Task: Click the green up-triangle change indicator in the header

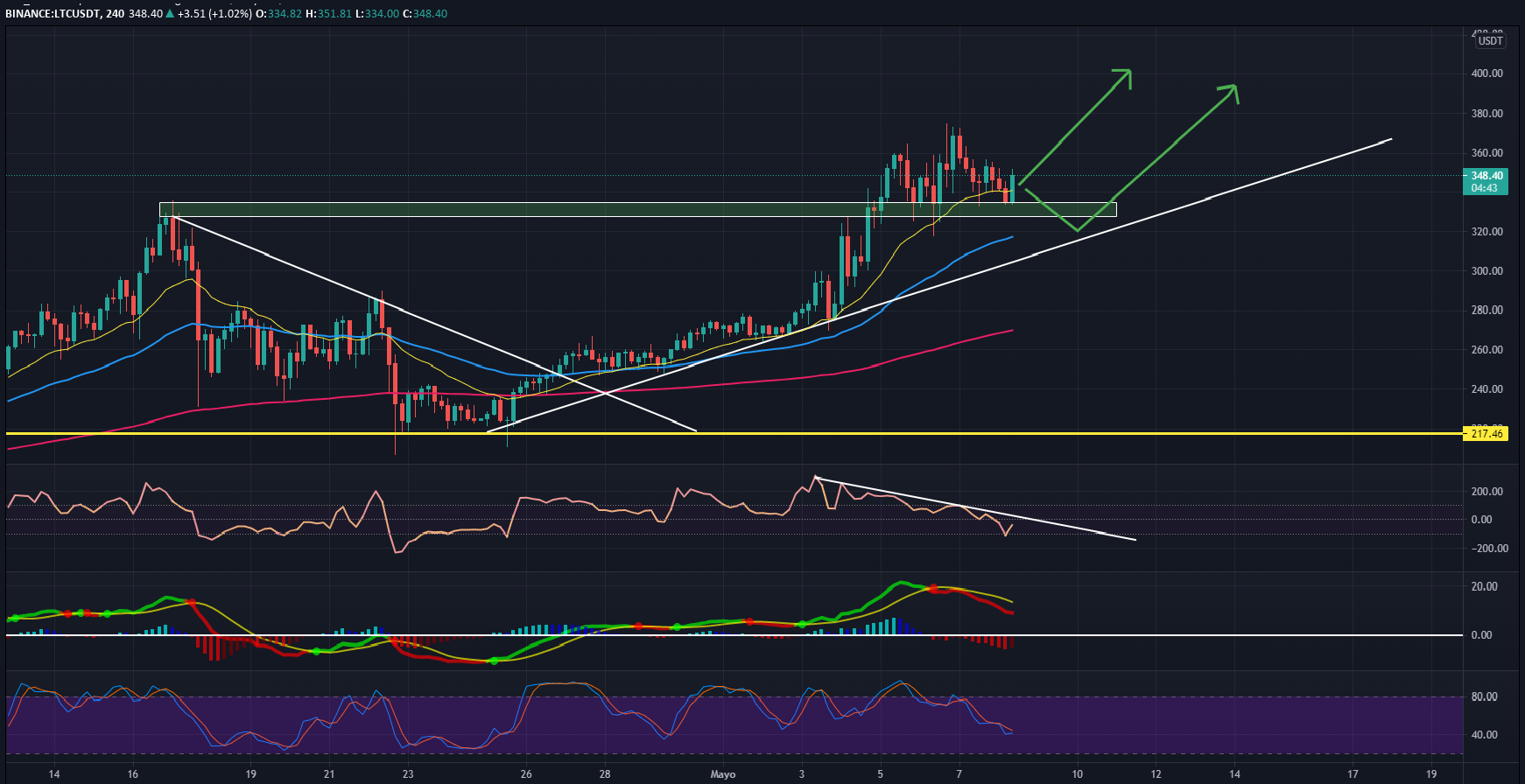Action: pyautogui.click(x=171, y=14)
